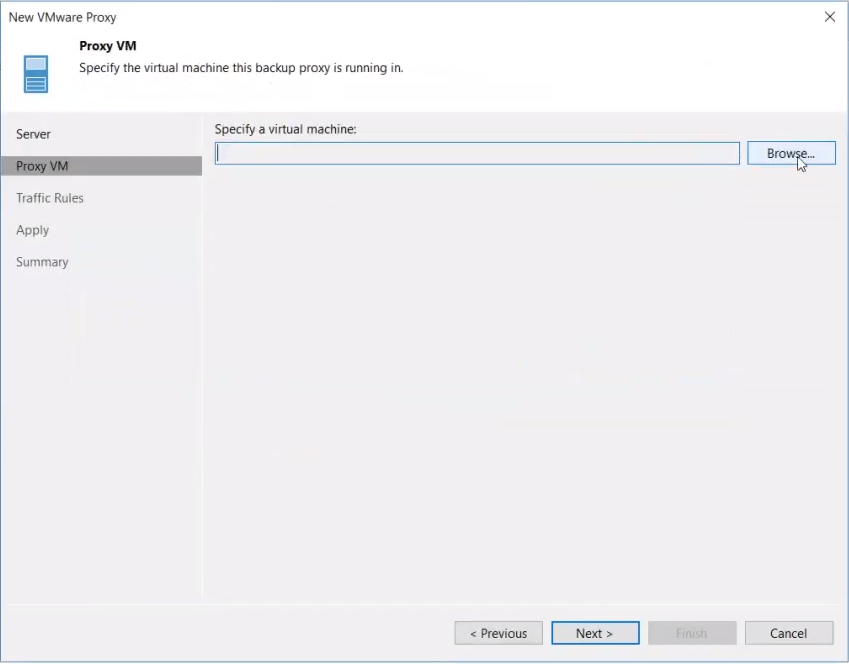Click the header description about backup proxy
This screenshot has height=664, width=849.
pyautogui.click(x=240, y=68)
